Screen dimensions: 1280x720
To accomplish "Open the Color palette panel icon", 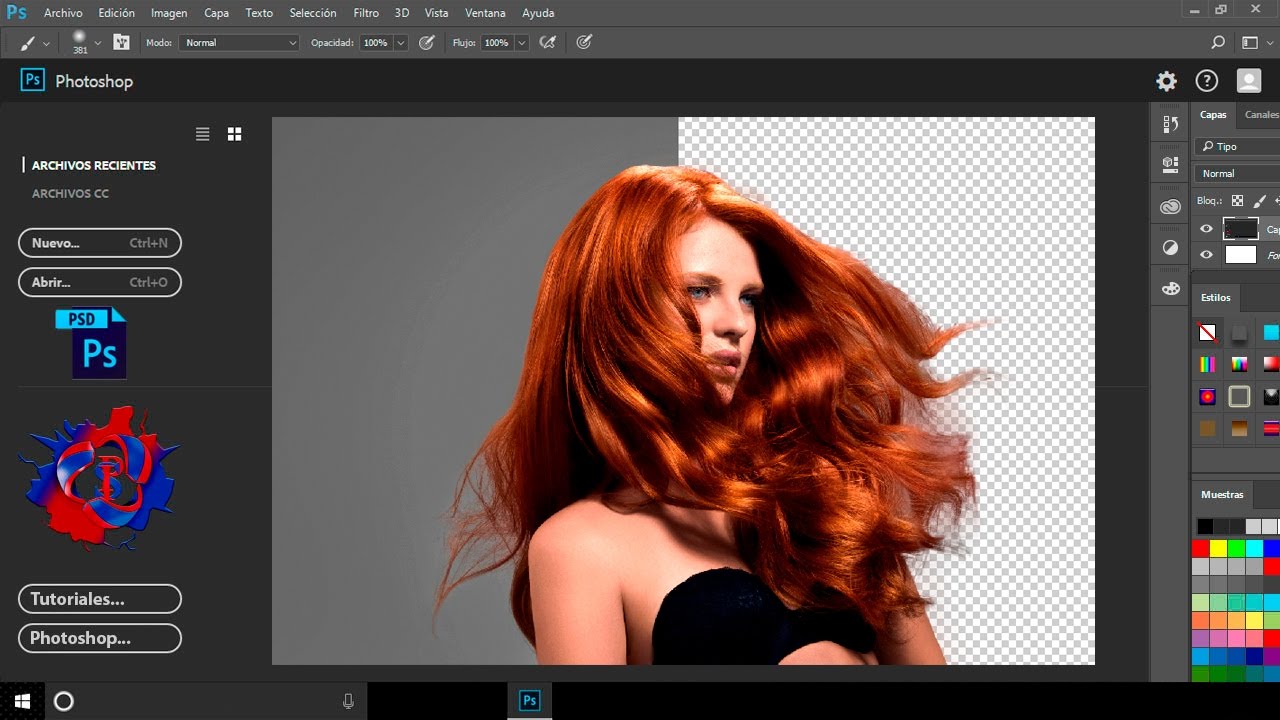I will pyautogui.click(x=1170, y=289).
